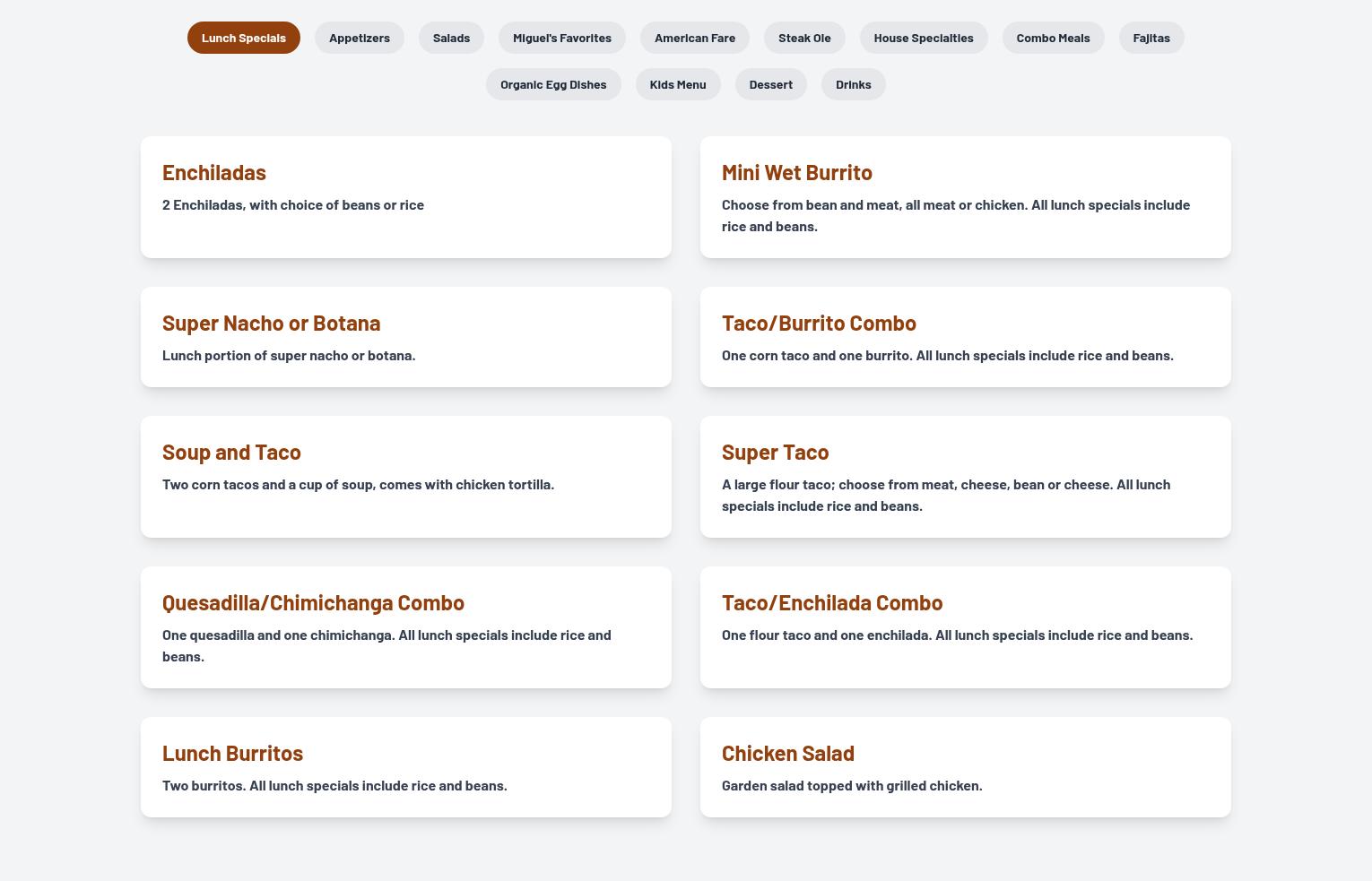The height and width of the screenshot is (881, 1372).
Task: Select the Lunch Specials category tab
Action: coord(243,38)
